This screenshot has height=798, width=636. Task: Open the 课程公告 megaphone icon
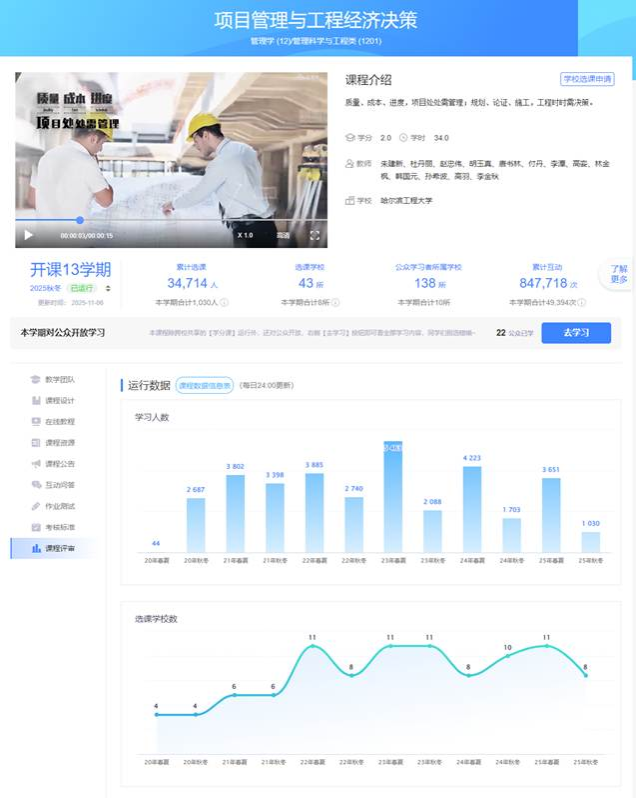pos(36,464)
